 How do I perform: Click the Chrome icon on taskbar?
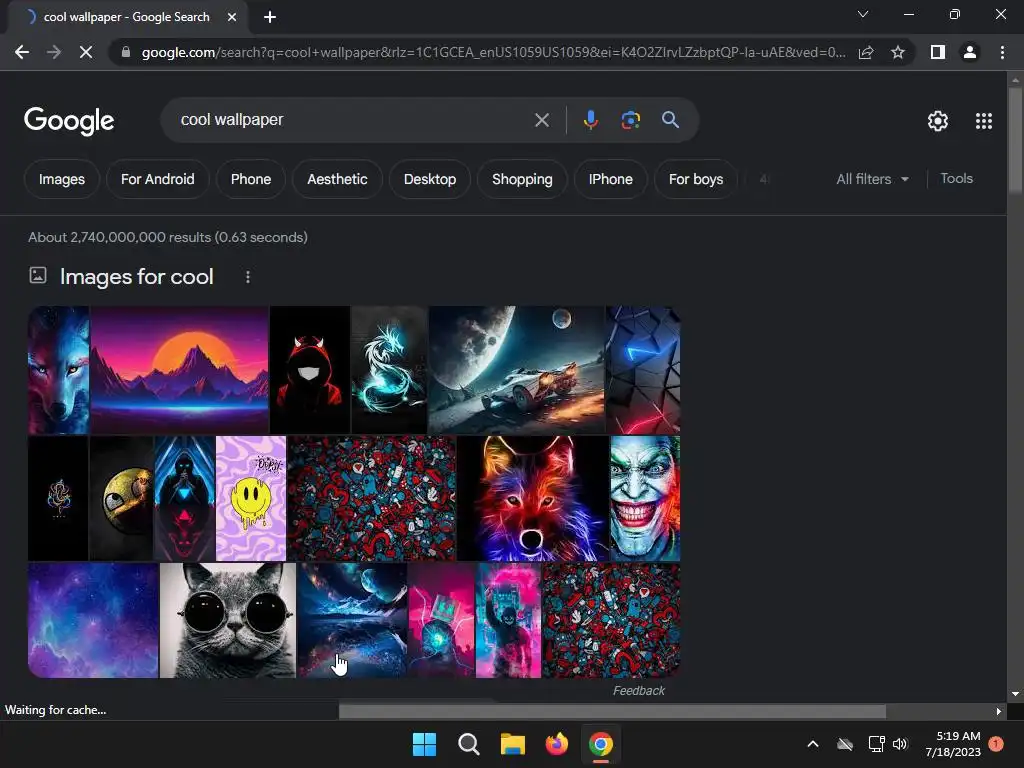(x=601, y=744)
